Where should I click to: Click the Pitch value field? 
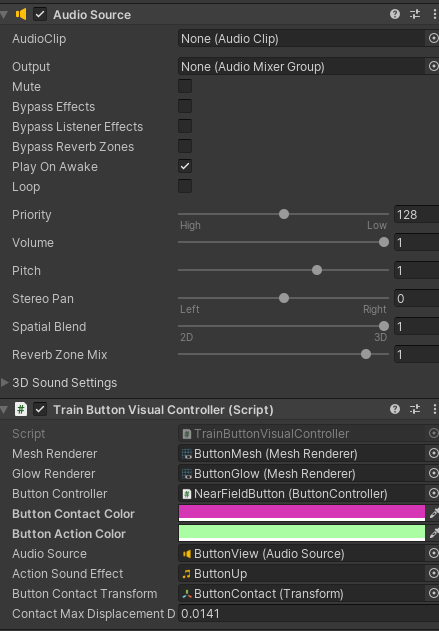416,270
